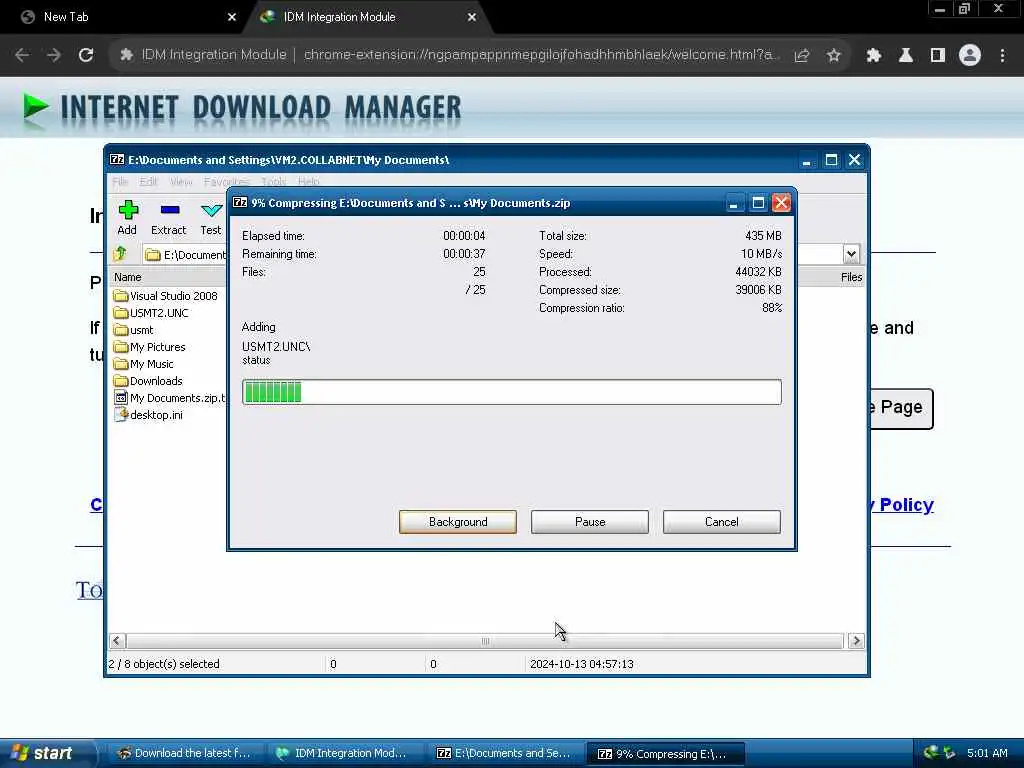Screen dimensions: 1024x768
Task: Click the Add toolbar icon in 7-Zip
Action: click(x=127, y=217)
